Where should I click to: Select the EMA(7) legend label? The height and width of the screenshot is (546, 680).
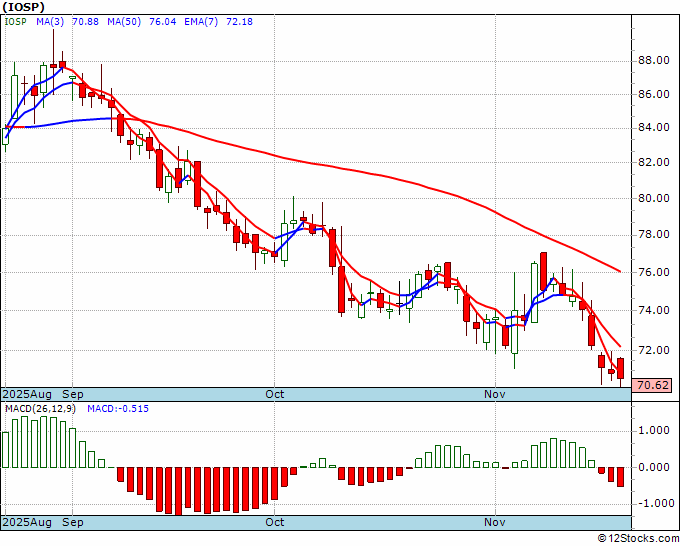[201, 22]
